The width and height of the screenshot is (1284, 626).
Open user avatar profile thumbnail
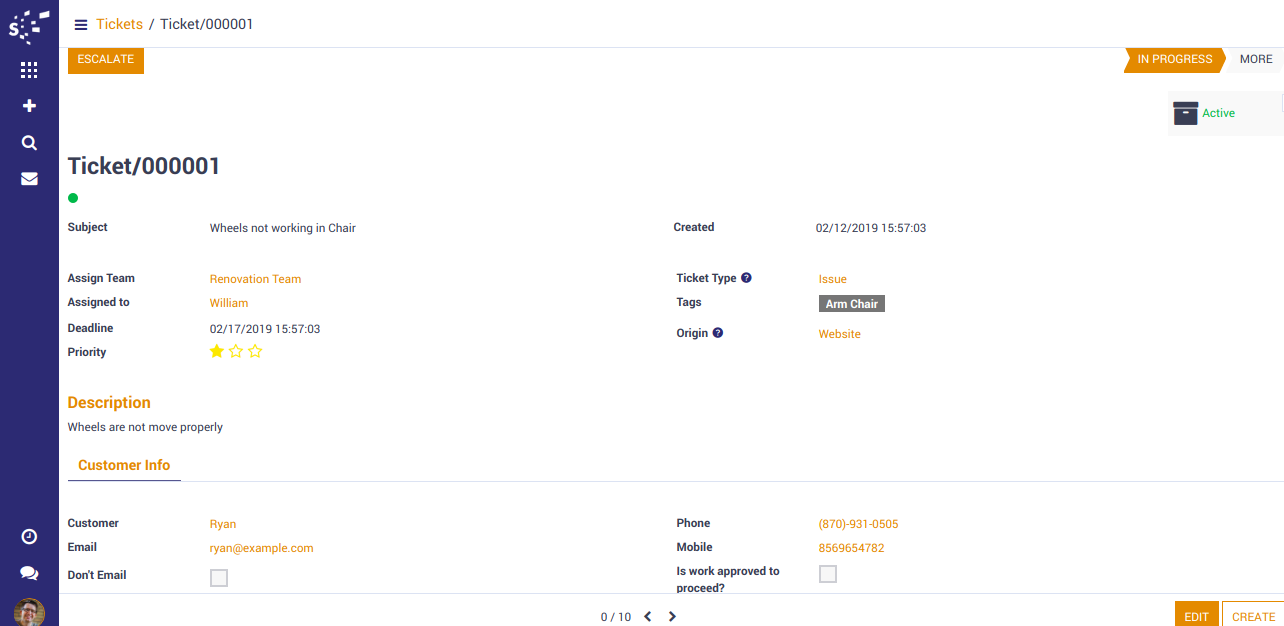[x=29, y=612]
